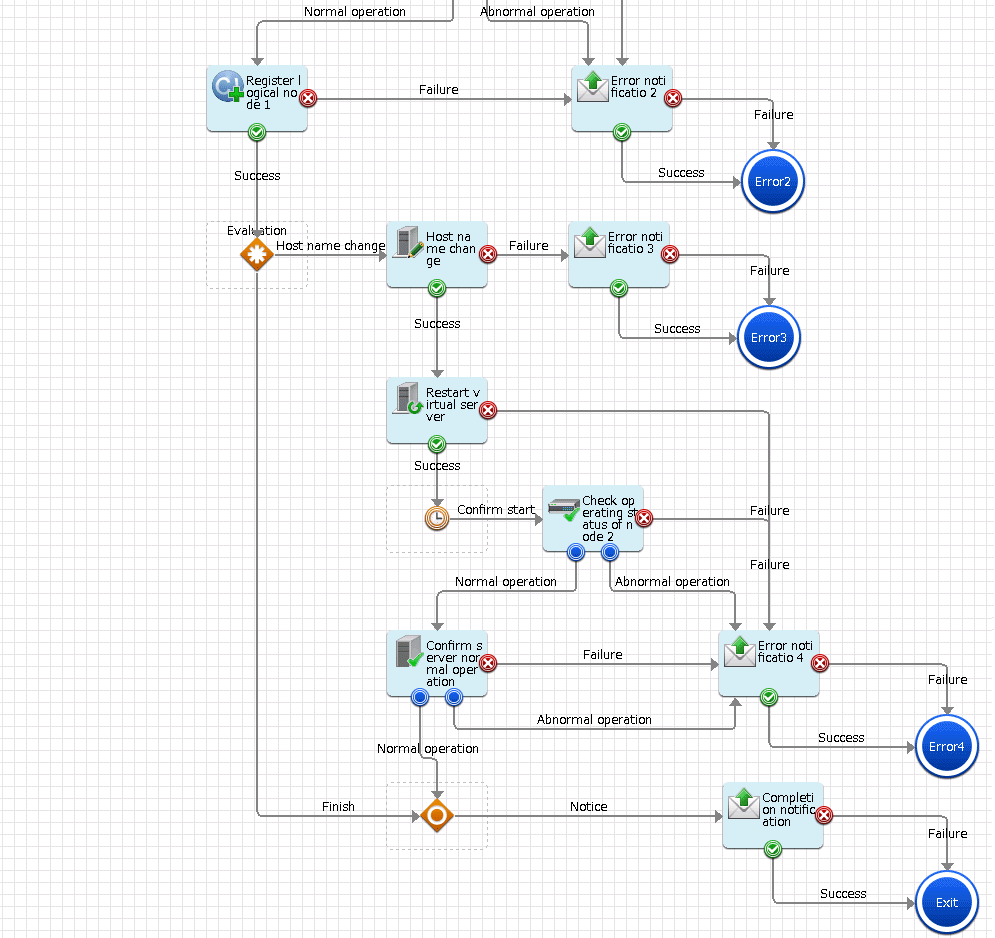Select Failure label between Register node and Error notificatio 2

(x=438, y=89)
